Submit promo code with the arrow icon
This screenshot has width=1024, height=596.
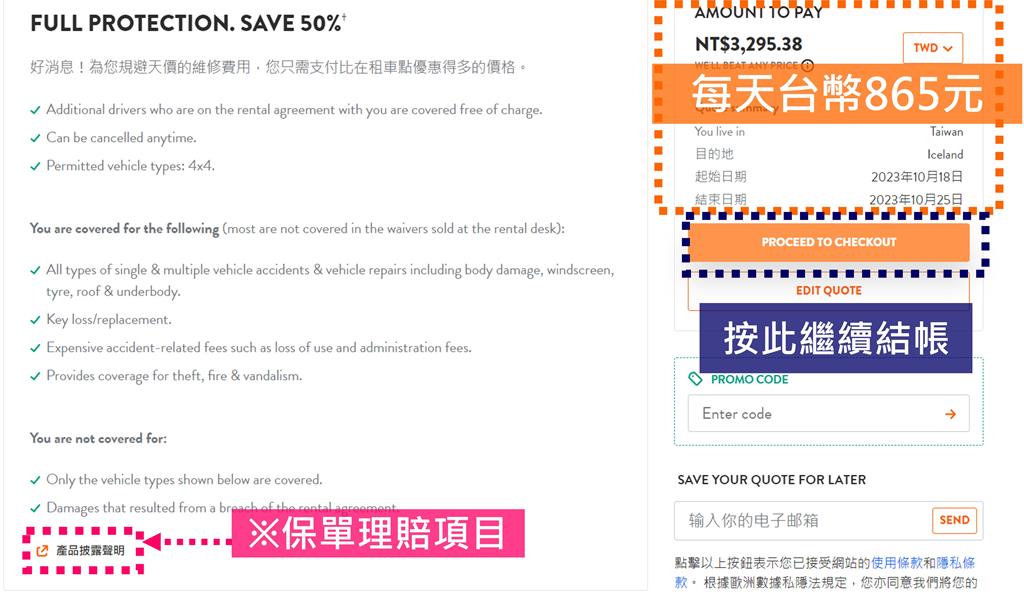coord(950,414)
